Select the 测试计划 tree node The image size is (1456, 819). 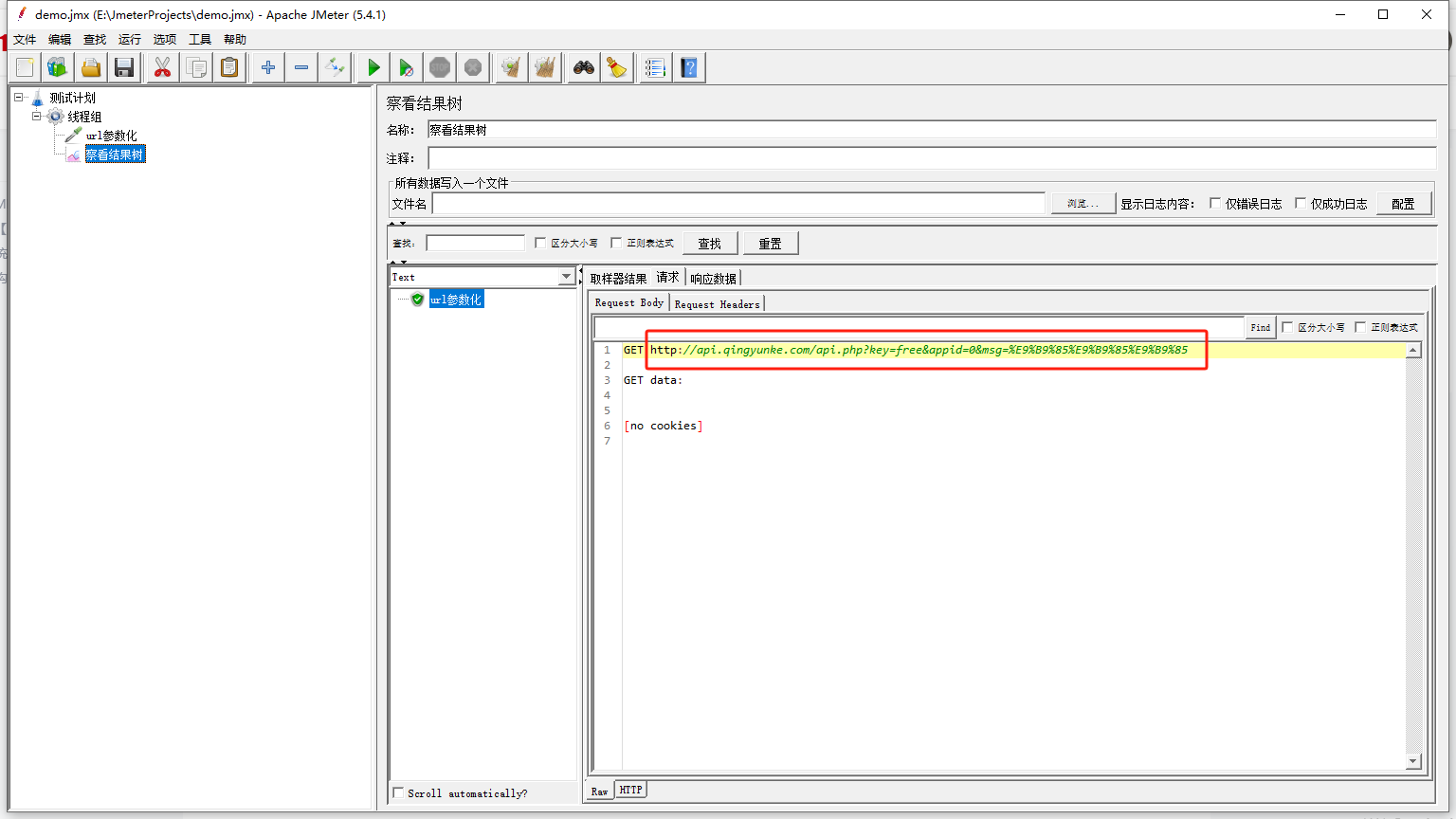(73, 98)
